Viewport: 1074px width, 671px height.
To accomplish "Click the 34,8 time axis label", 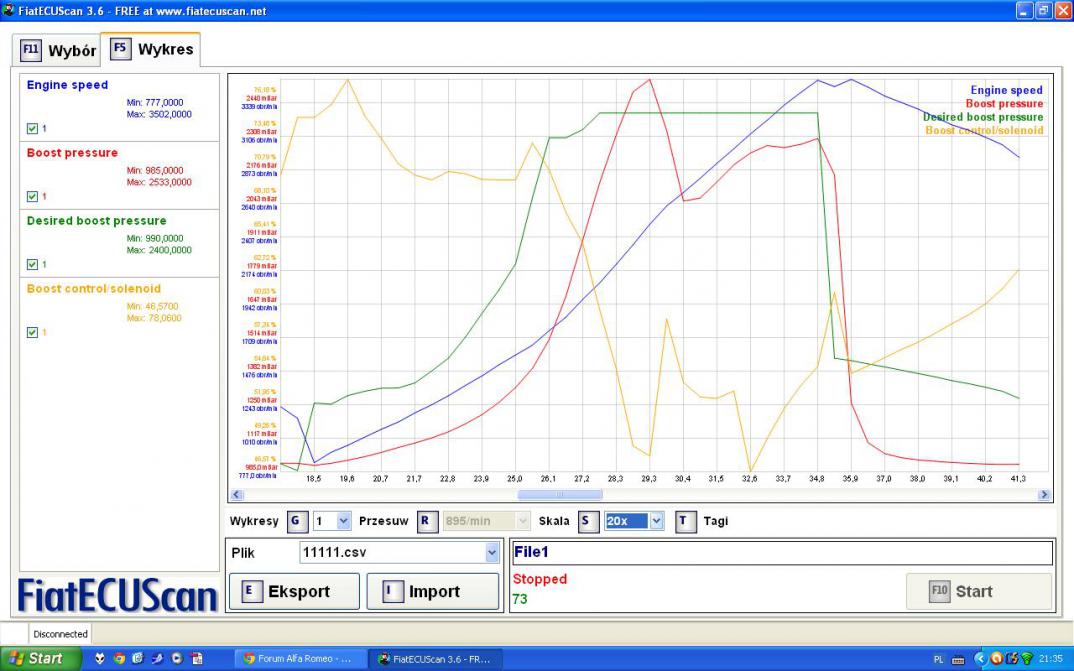I will click(x=816, y=479).
